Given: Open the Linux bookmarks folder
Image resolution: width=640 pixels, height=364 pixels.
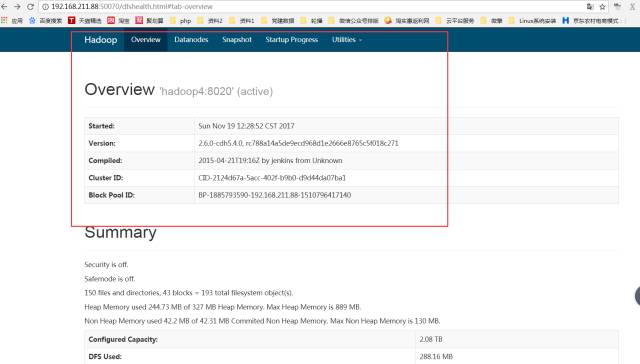Looking at the screenshot, I should (x=532, y=20).
